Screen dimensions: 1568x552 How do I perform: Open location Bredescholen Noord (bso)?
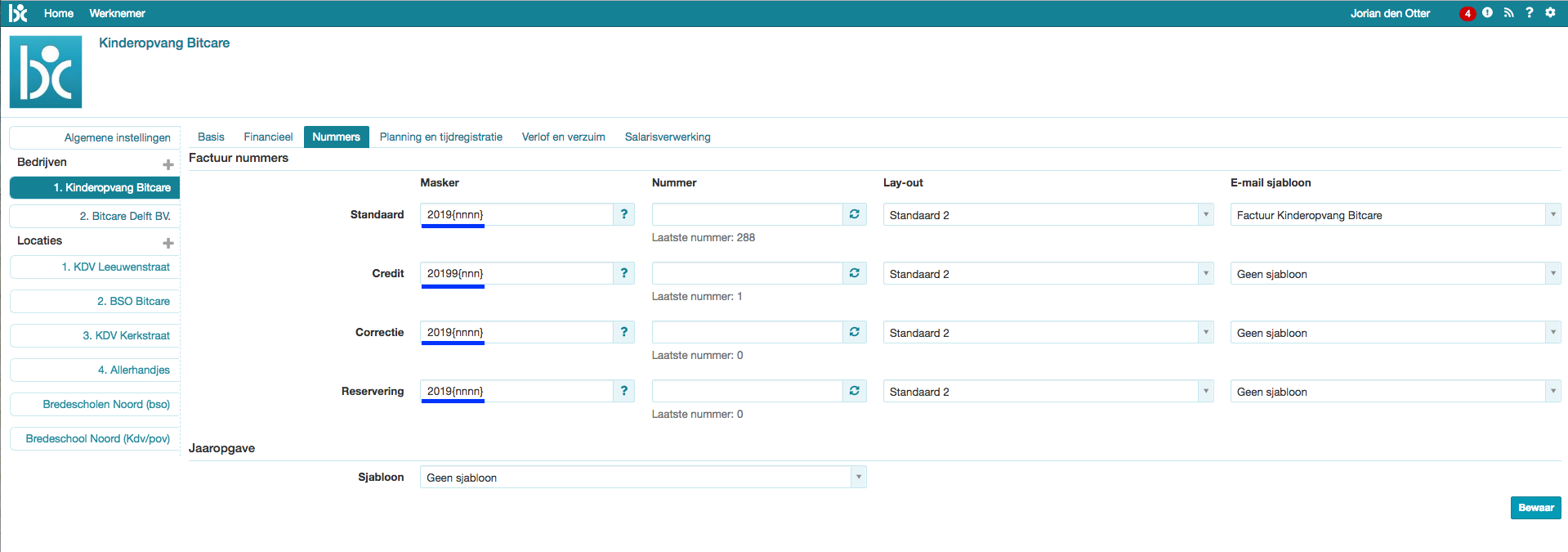pos(95,404)
